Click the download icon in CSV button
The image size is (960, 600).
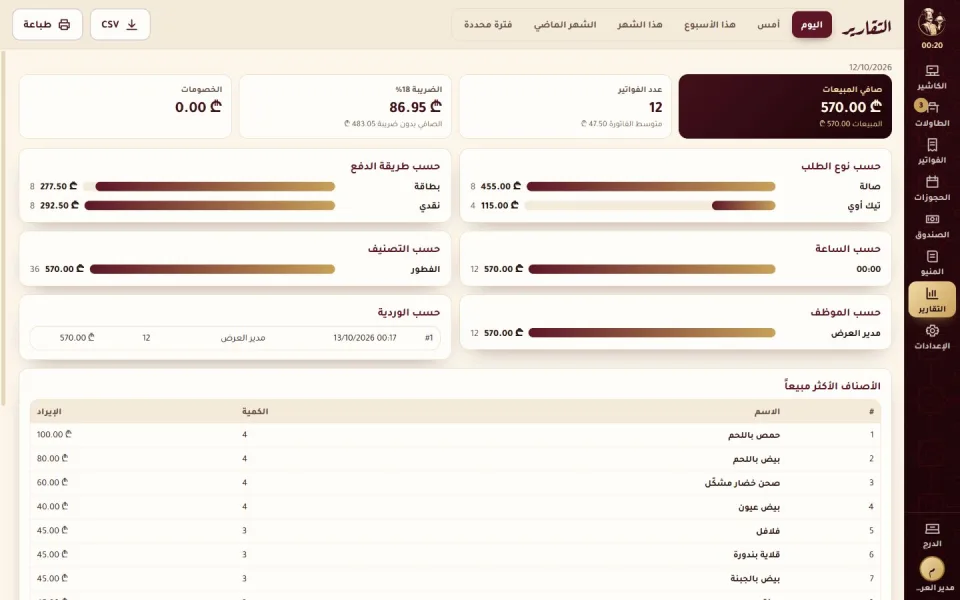(132, 24)
